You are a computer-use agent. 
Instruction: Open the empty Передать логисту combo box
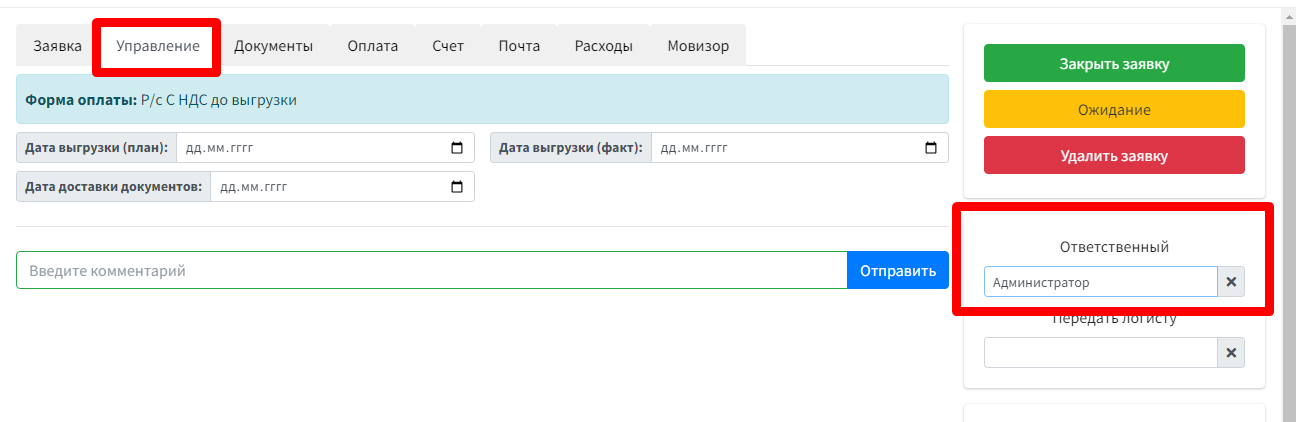click(x=1100, y=353)
